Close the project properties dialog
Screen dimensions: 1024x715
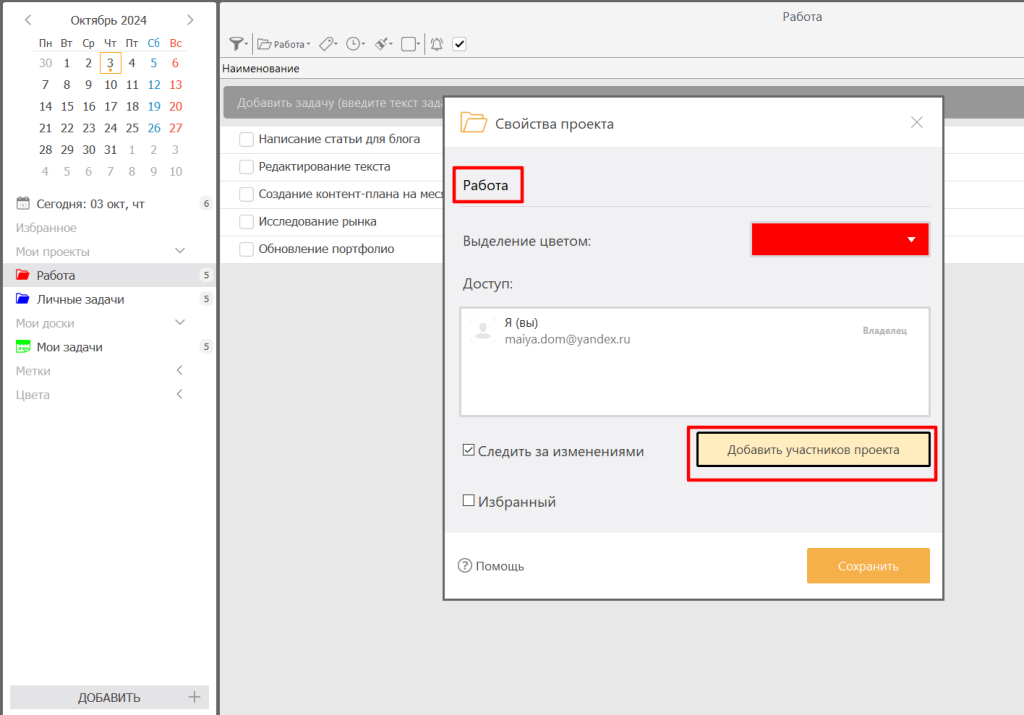(916, 123)
